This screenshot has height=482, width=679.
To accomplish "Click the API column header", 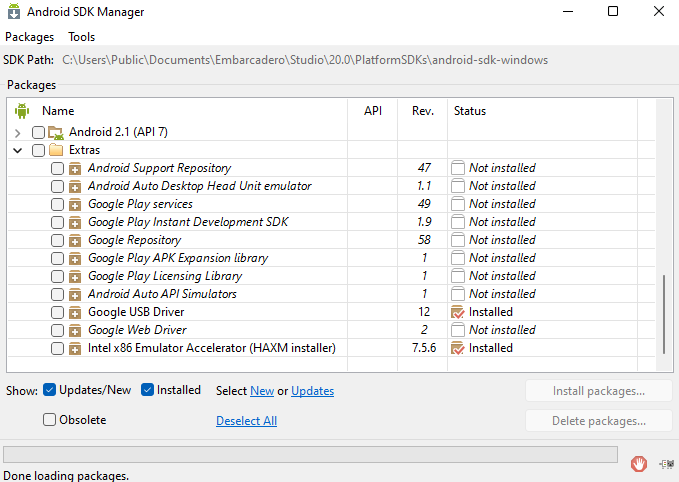I will click(373, 111).
